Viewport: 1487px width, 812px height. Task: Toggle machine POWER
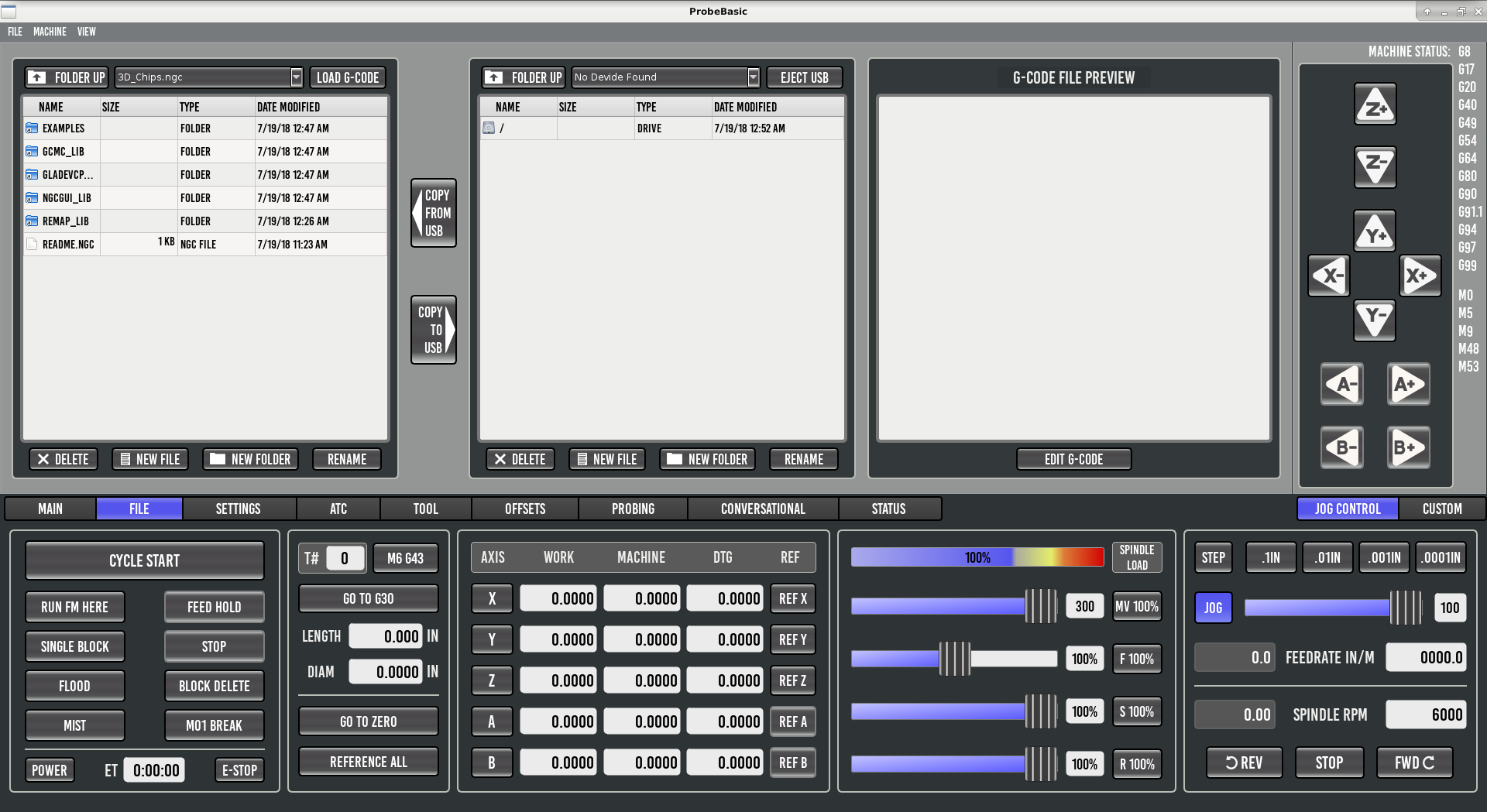point(50,770)
